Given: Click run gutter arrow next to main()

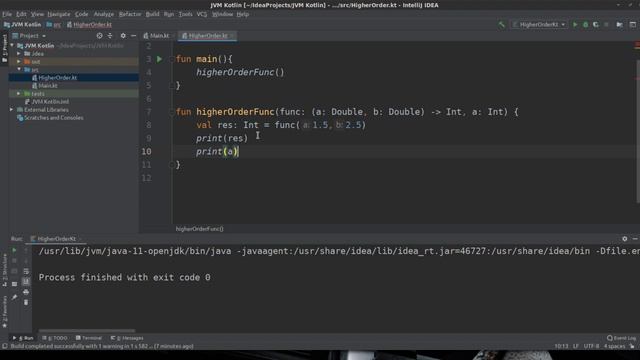Looking at the screenshot, I should tap(159, 59).
